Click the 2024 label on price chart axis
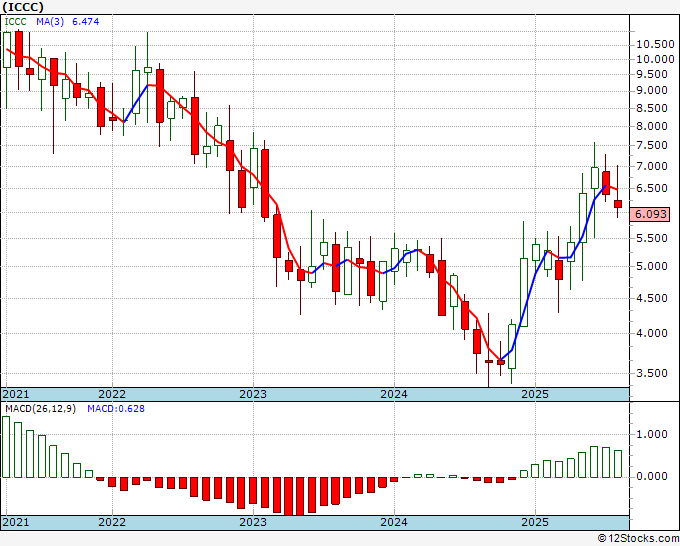Image resolution: width=680 pixels, height=546 pixels. [x=394, y=394]
